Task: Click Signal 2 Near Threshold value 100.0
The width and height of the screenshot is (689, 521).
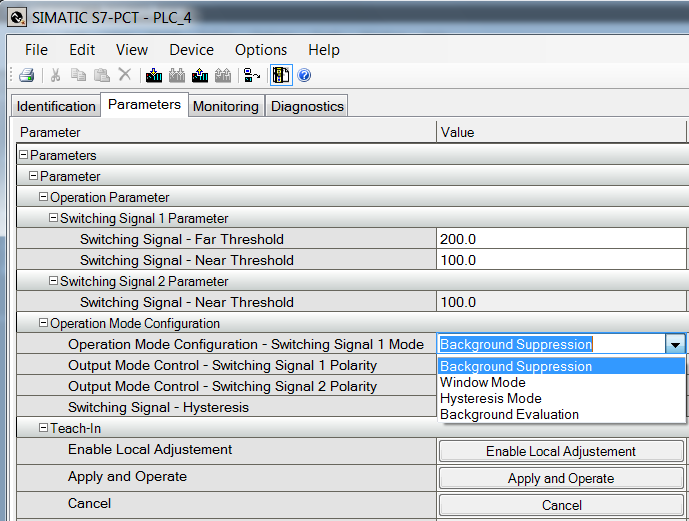Action: pyautogui.click(x=561, y=302)
